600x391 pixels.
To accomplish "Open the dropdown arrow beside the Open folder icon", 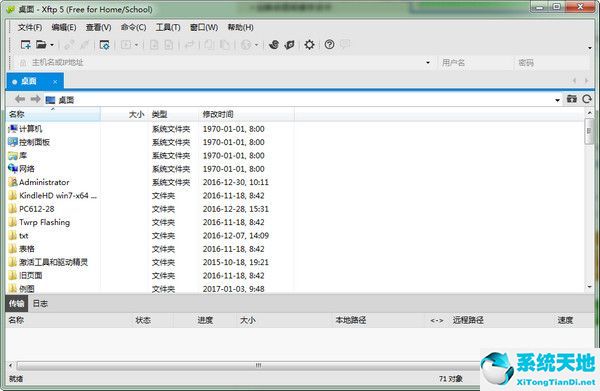I will pyautogui.click(x=52, y=45).
